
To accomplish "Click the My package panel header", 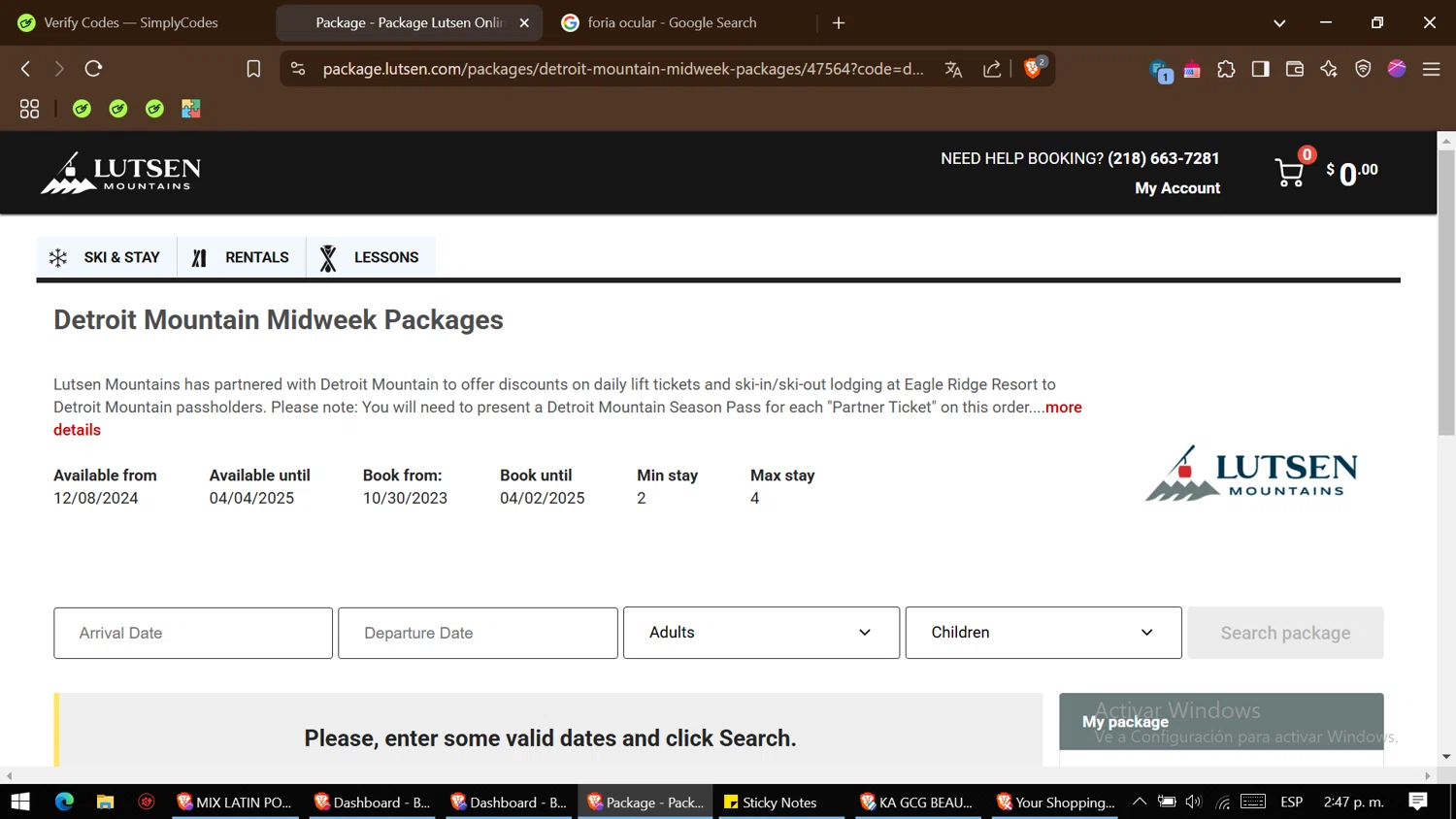I will click(1221, 721).
